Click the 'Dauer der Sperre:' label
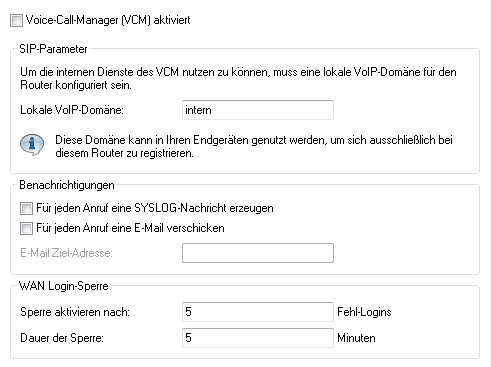491x367 pixels. [x=62, y=338]
